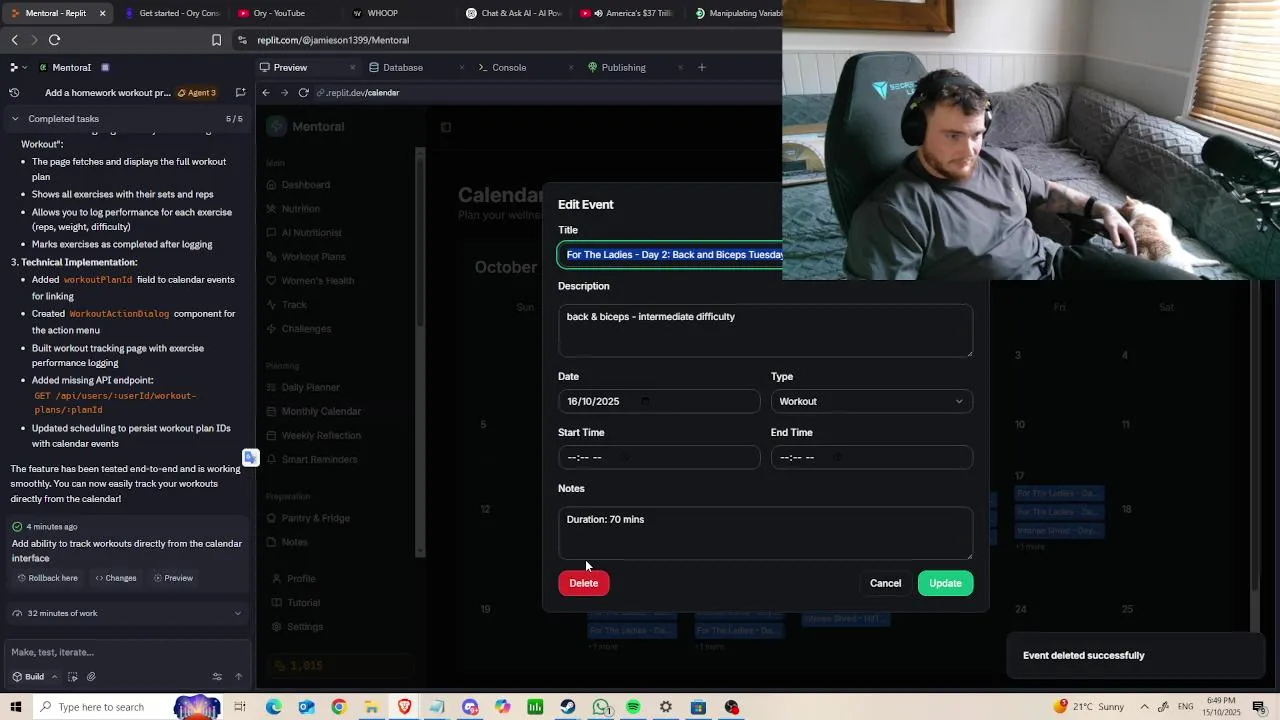Attach a file with paperclip icon

pos(91,677)
